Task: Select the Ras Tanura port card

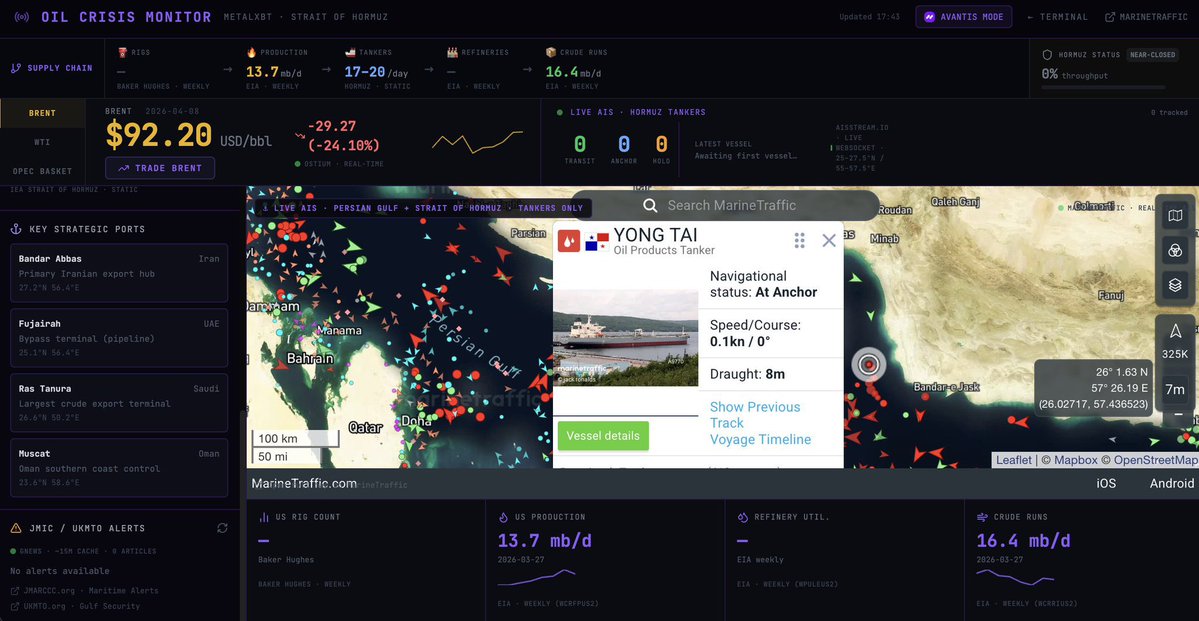Action: coord(119,403)
